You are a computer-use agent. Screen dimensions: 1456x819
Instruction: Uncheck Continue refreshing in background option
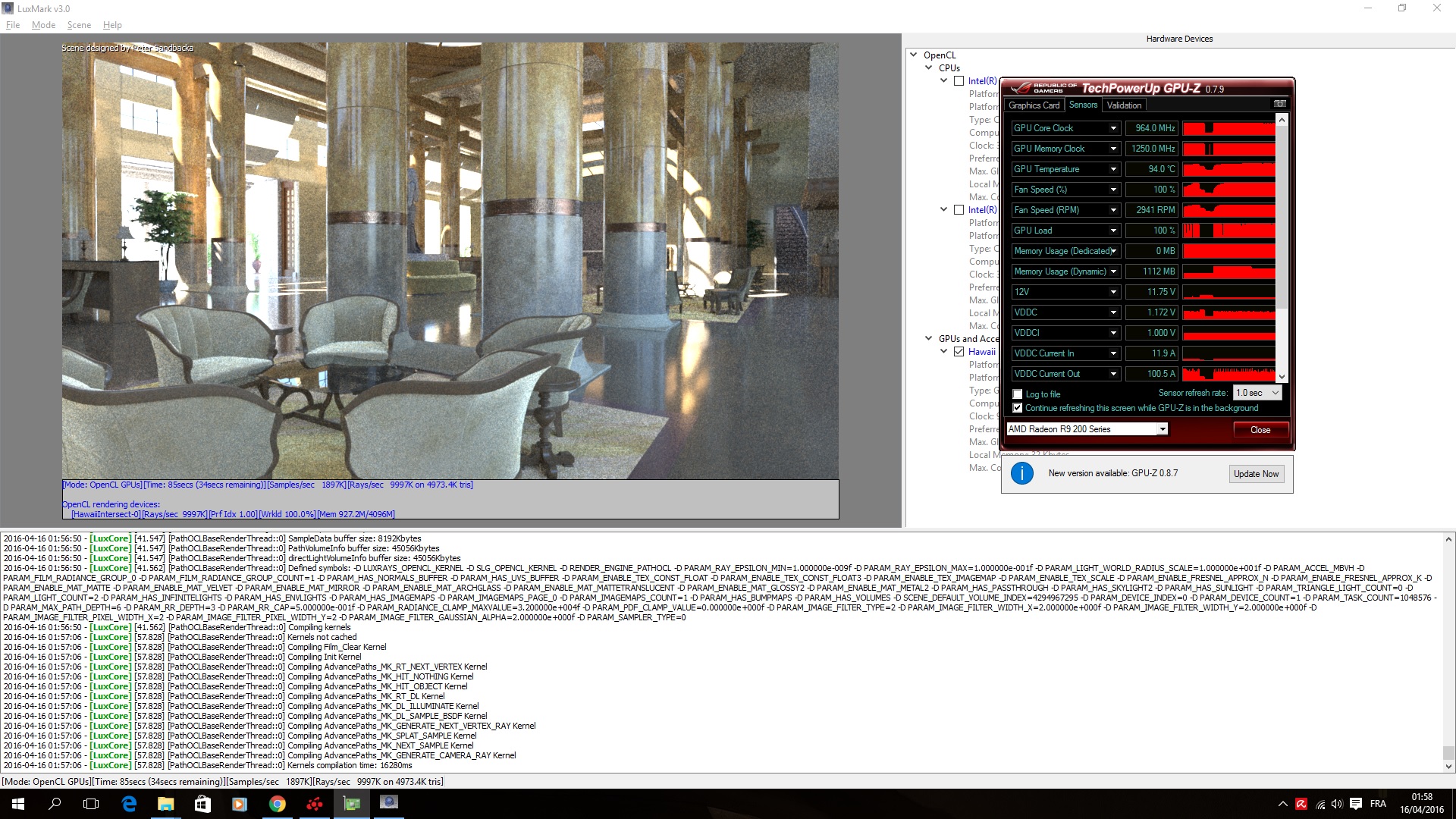point(1018,408)
